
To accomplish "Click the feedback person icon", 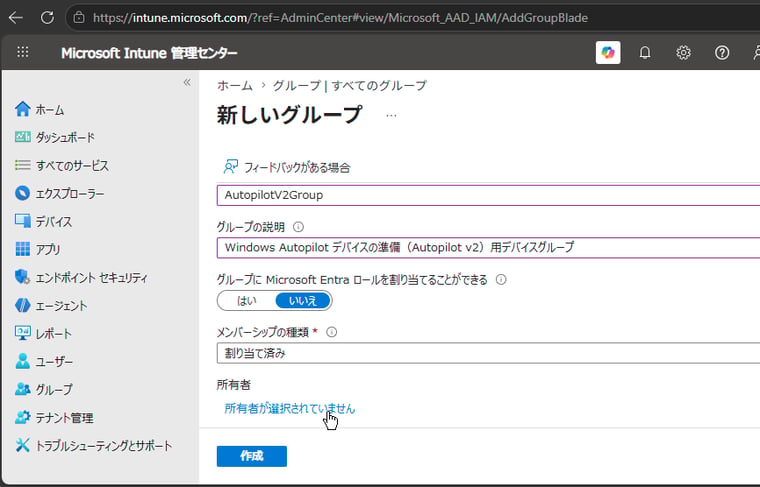I will [230, 167].
